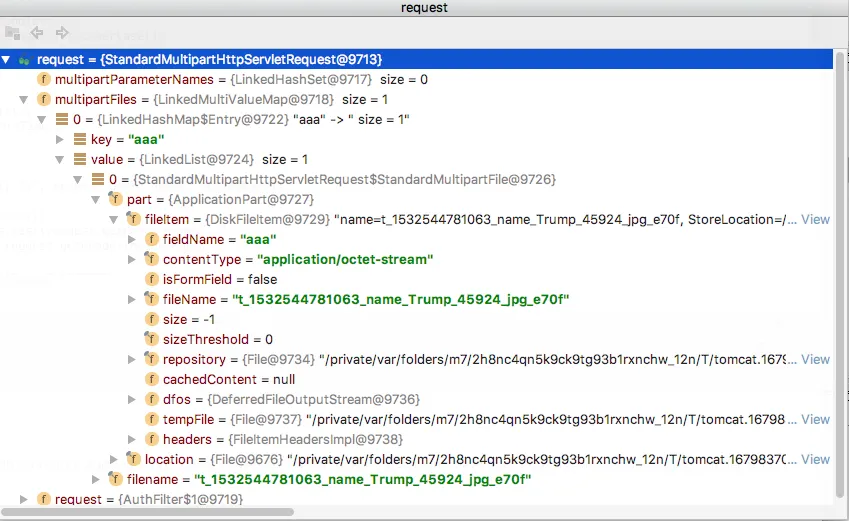Collapse the multipartFiles node
The width and height of the screenshot is (849, 521).
coord(24,100)
